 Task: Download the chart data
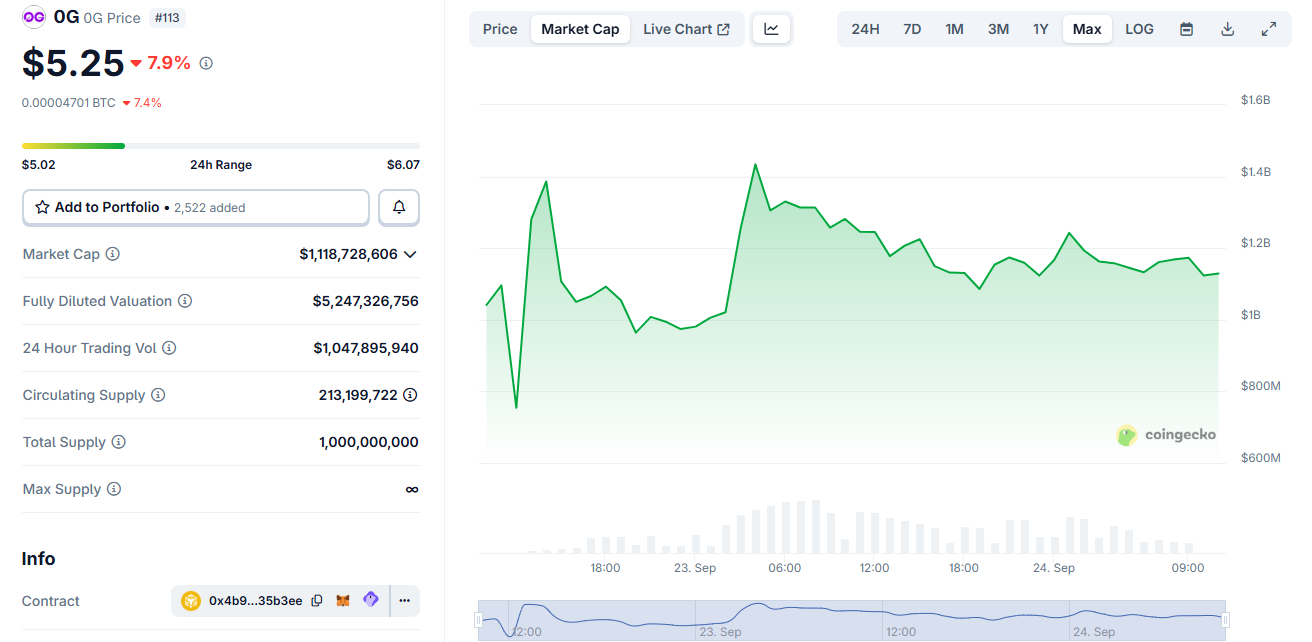point(1227,29)
